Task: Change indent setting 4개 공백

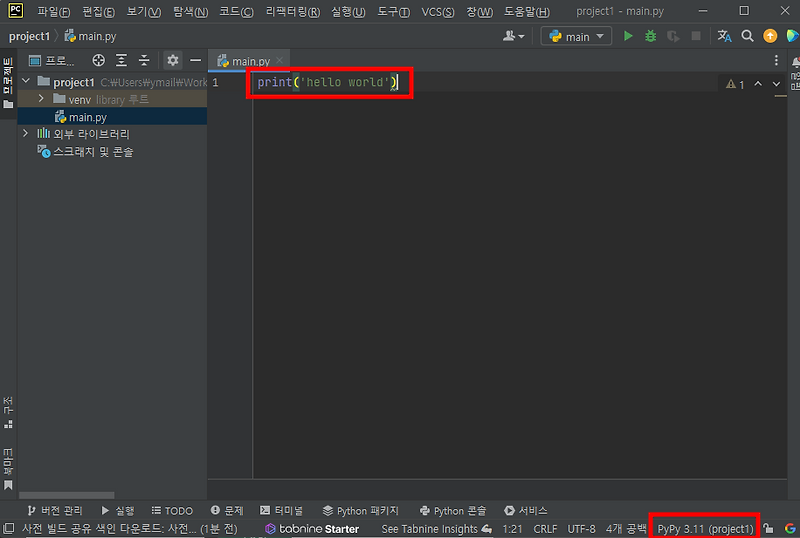Action: 626,529
